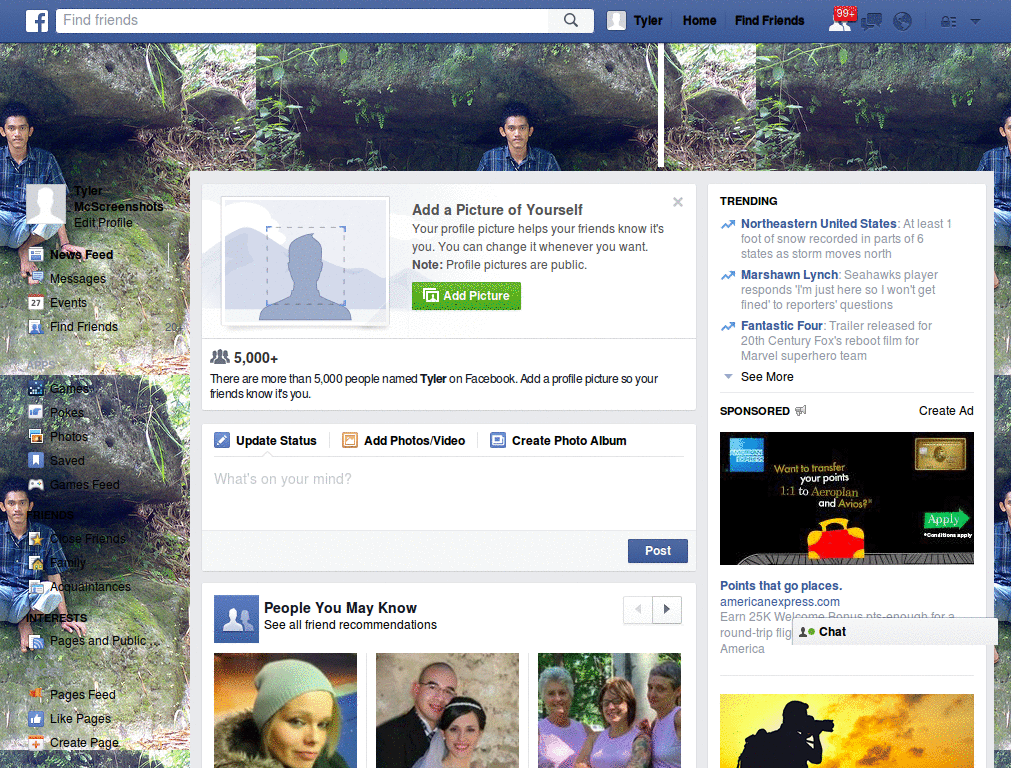Click the People You May Know icon
This screenshot has height=768, width=1024.
(x=236, y=619)
